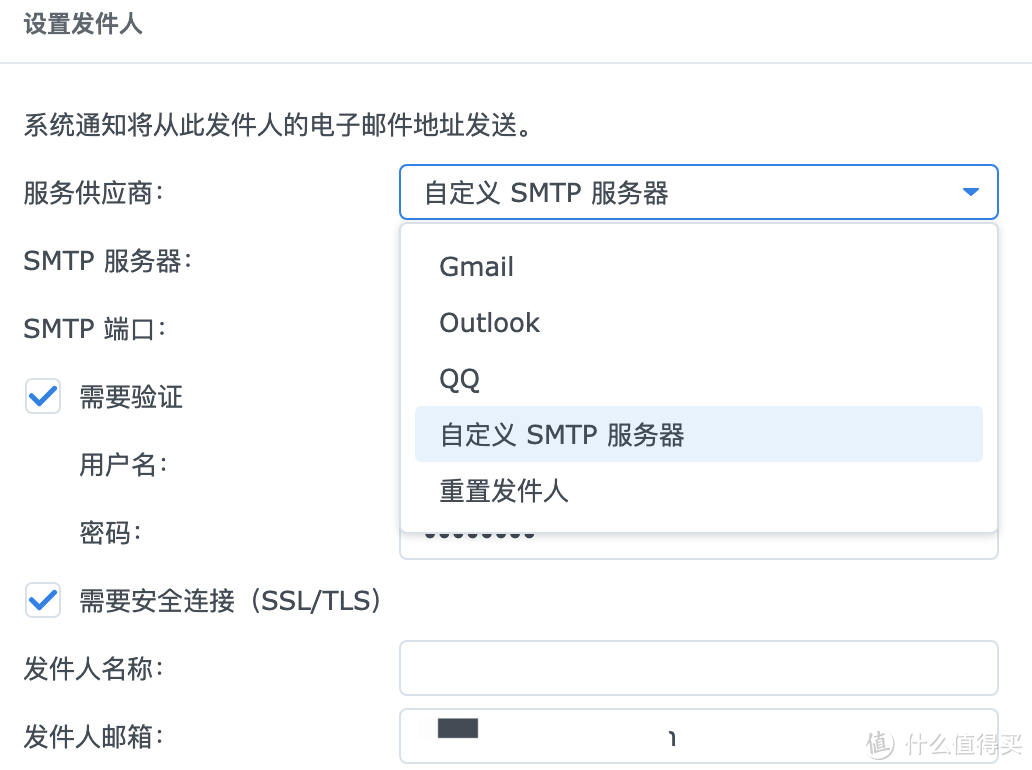Uncheck the 需要安全连接 (SSL/TLS) checkbox
Screen dimensions: 1032x770
click(43, 600)
